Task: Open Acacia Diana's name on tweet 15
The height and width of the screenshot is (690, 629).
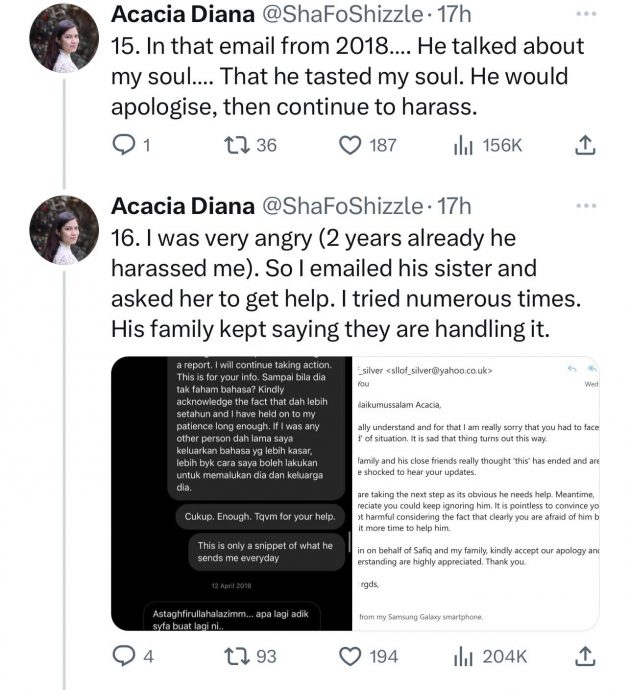Action: click(x=181, y=16)
